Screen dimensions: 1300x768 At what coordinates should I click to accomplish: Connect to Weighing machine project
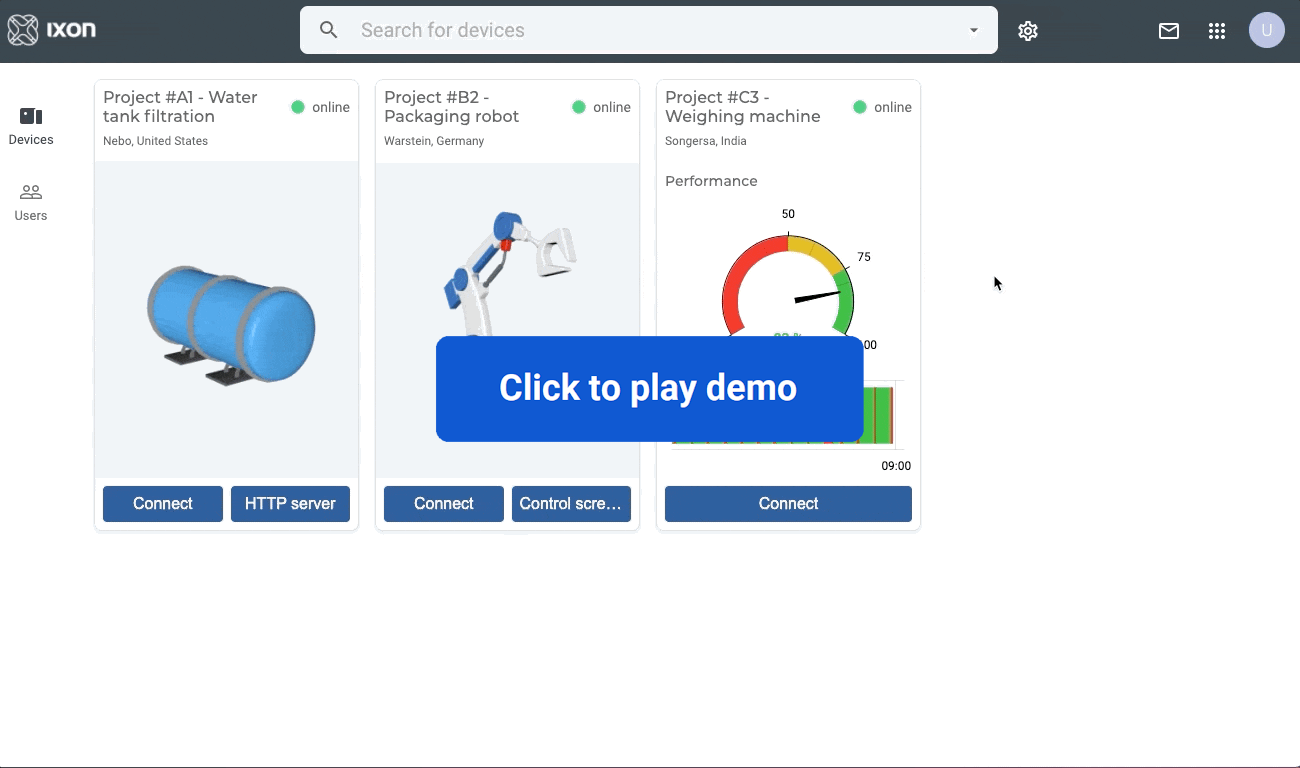[x=788, y=503]
